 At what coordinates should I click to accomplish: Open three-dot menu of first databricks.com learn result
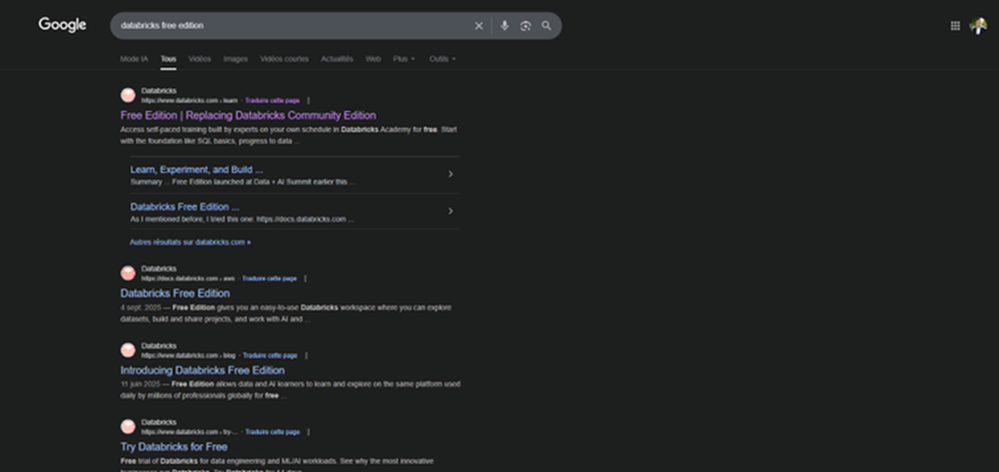(308, 101)
